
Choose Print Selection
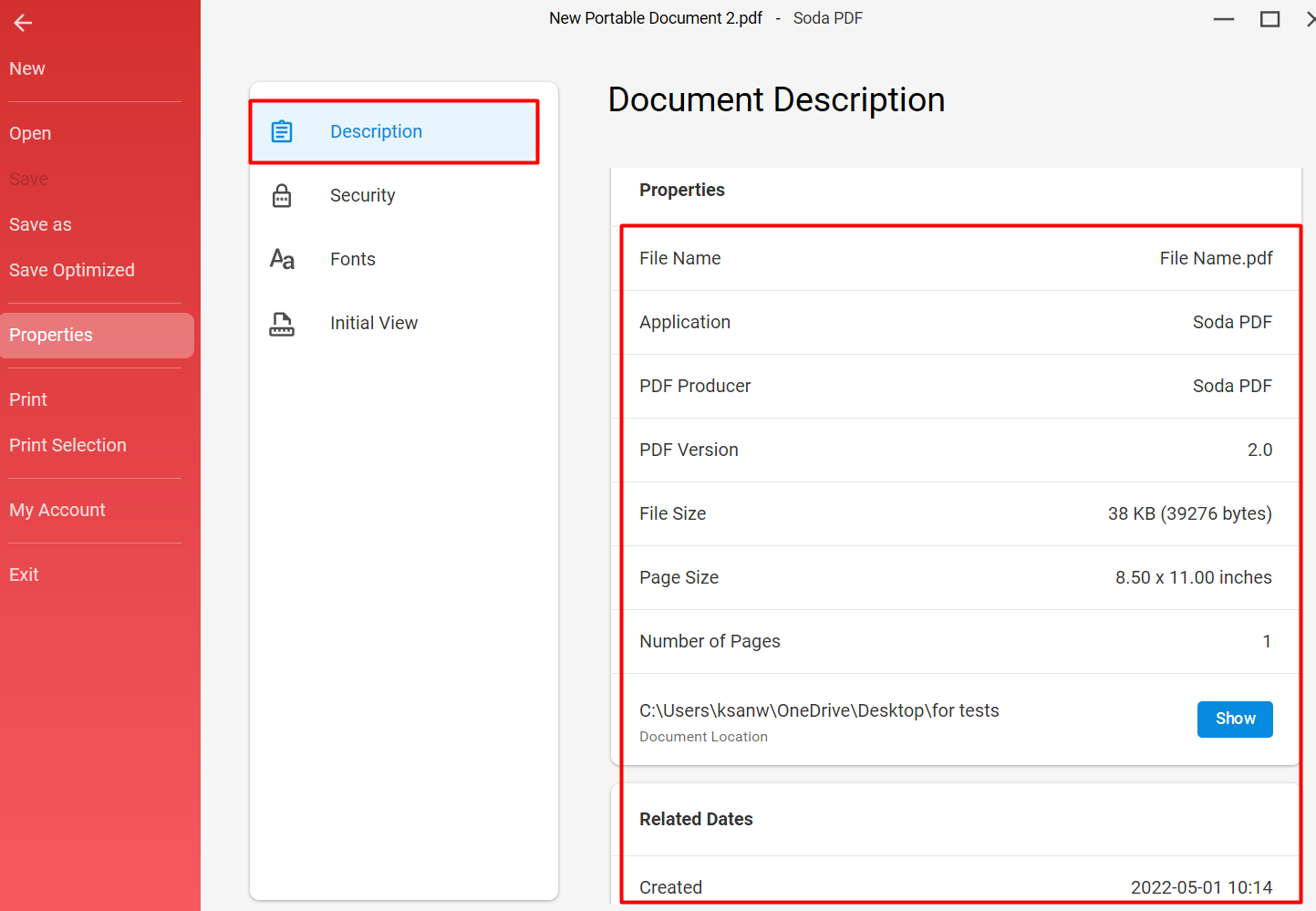67,445
